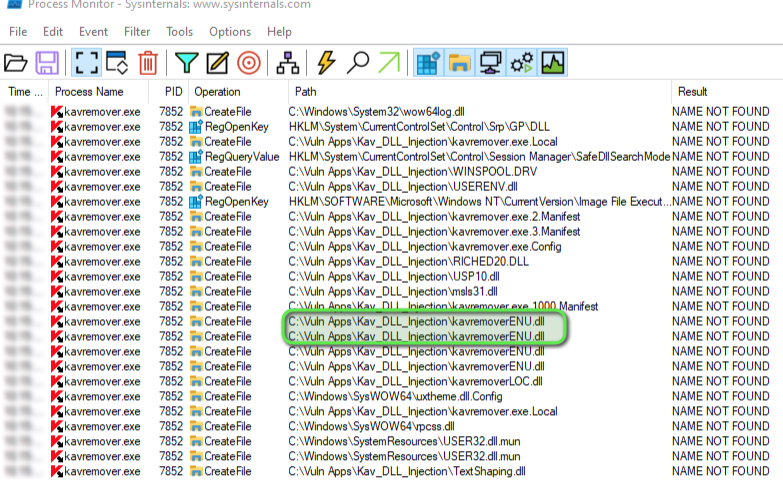Image resolution: width=783 pixels, height=484 pixels.
Task: Toggle Autoscroll in the toolbar
Action: 117,63
